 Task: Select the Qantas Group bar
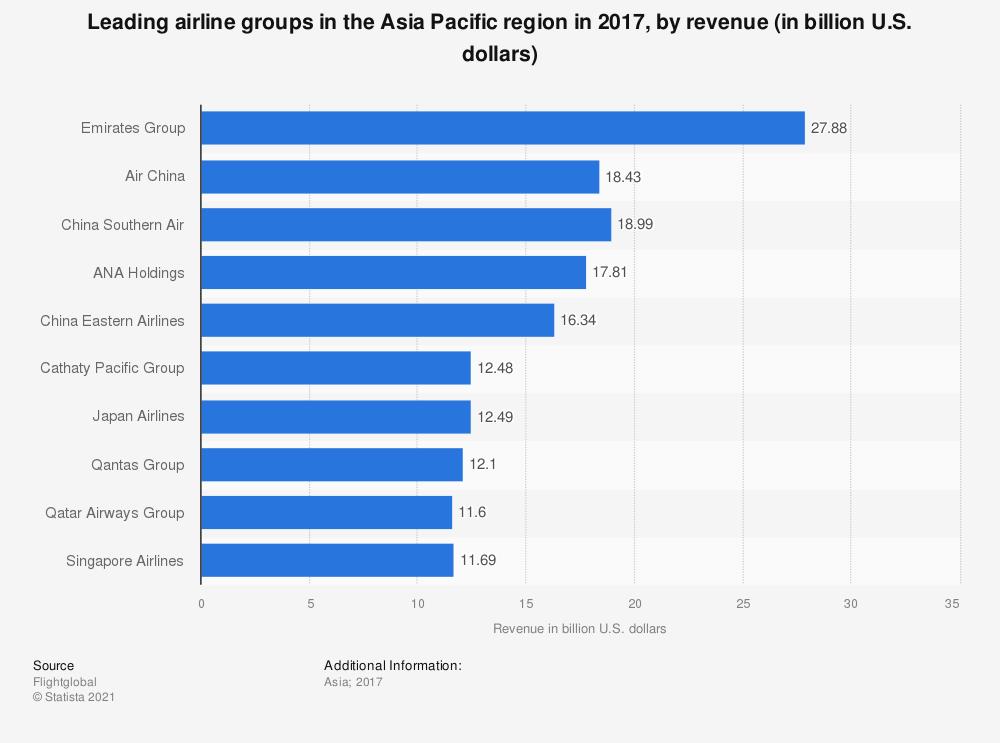[x=331, y=464]
